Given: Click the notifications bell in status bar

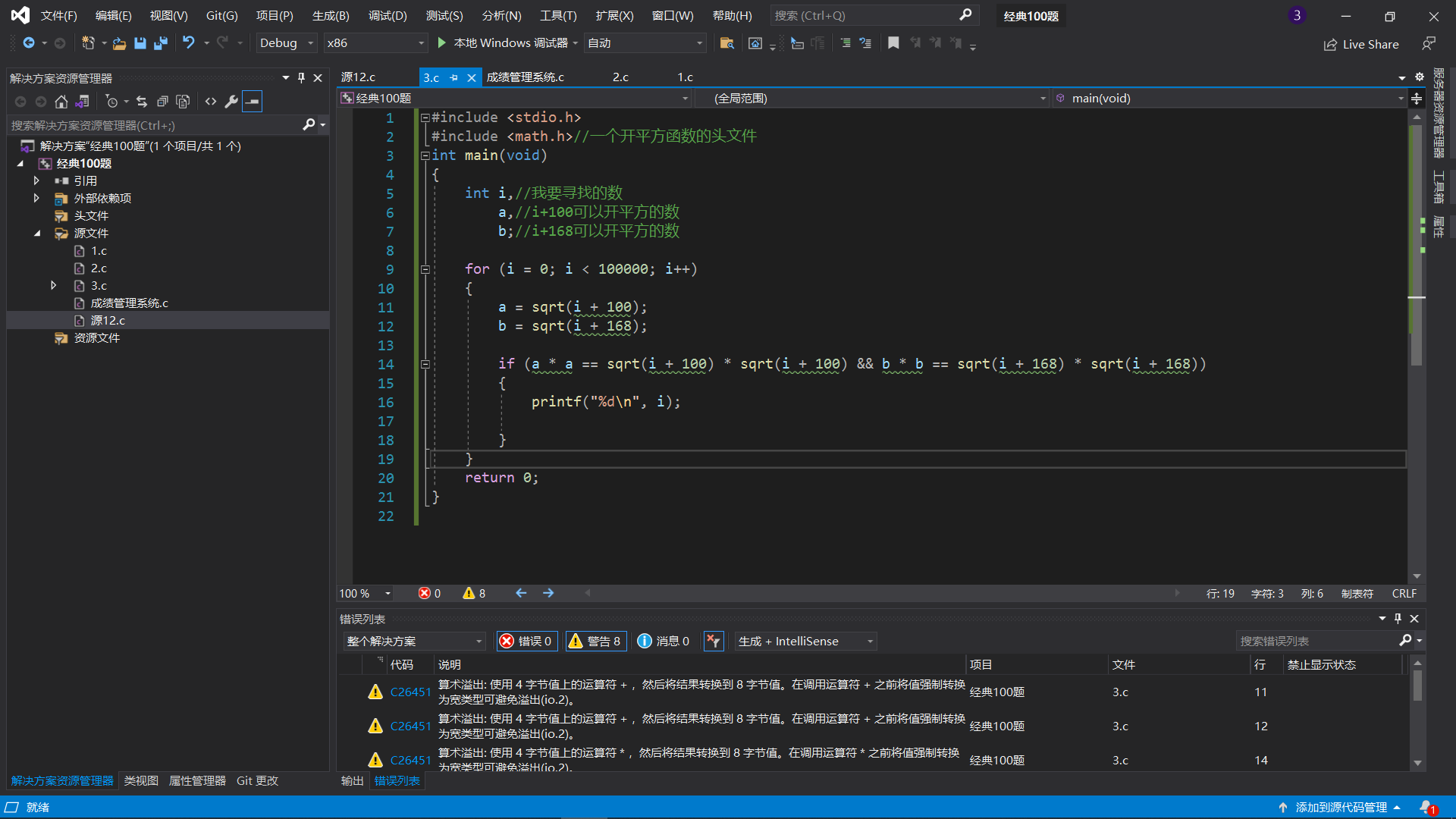Looking at the screenshot, I should 1428,807.
